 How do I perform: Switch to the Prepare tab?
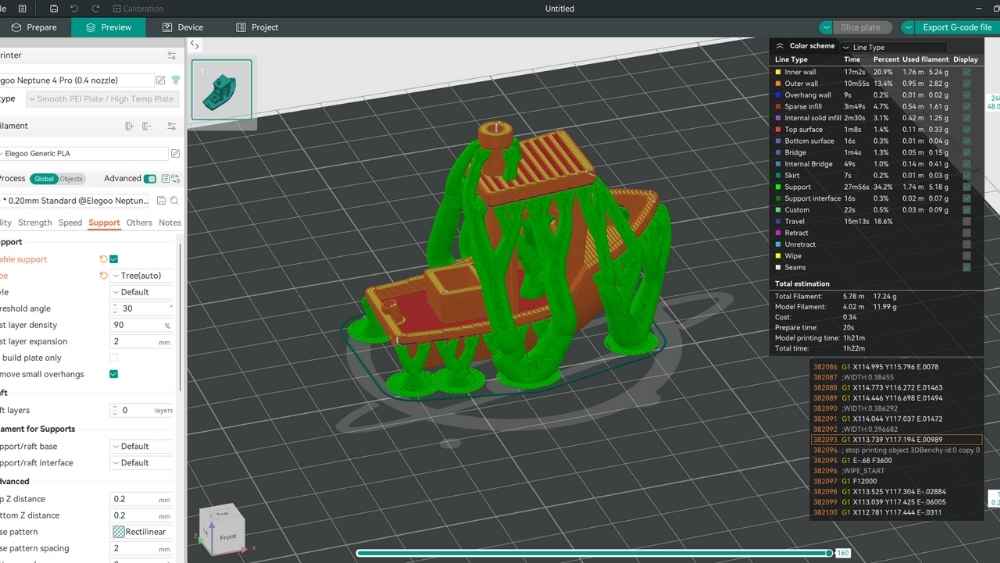(34, 27)
